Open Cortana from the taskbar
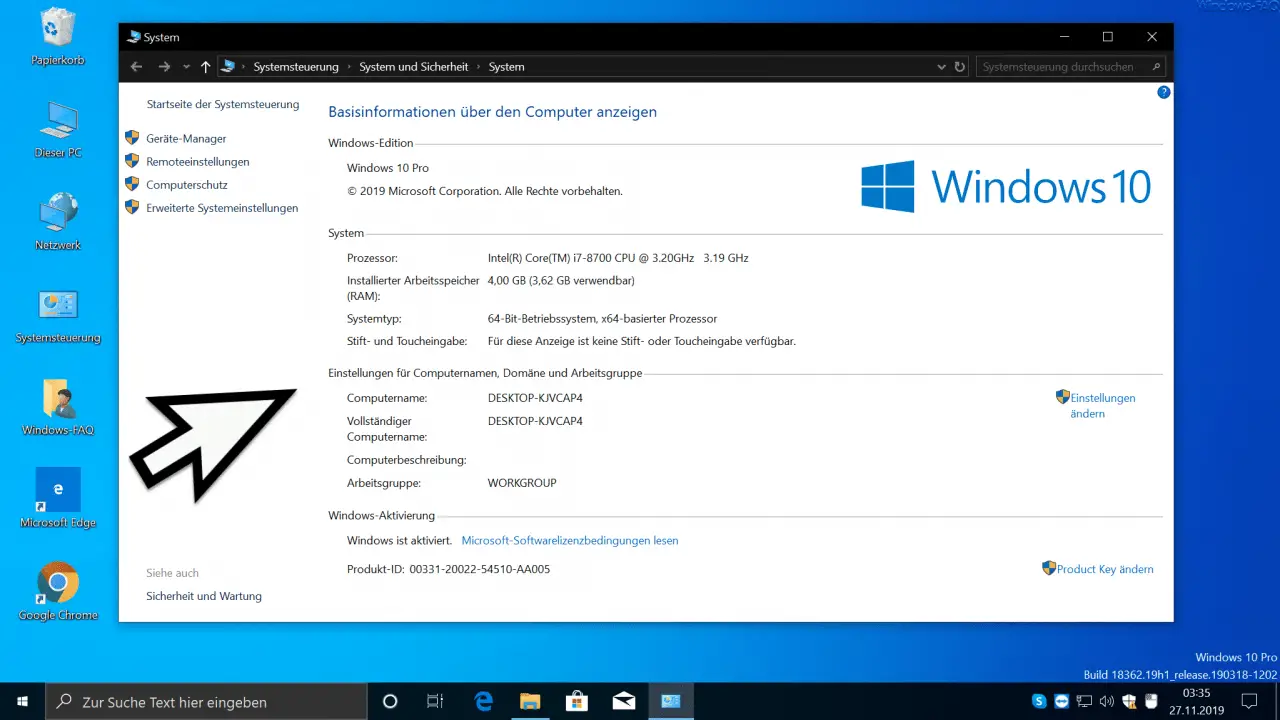 391,701
